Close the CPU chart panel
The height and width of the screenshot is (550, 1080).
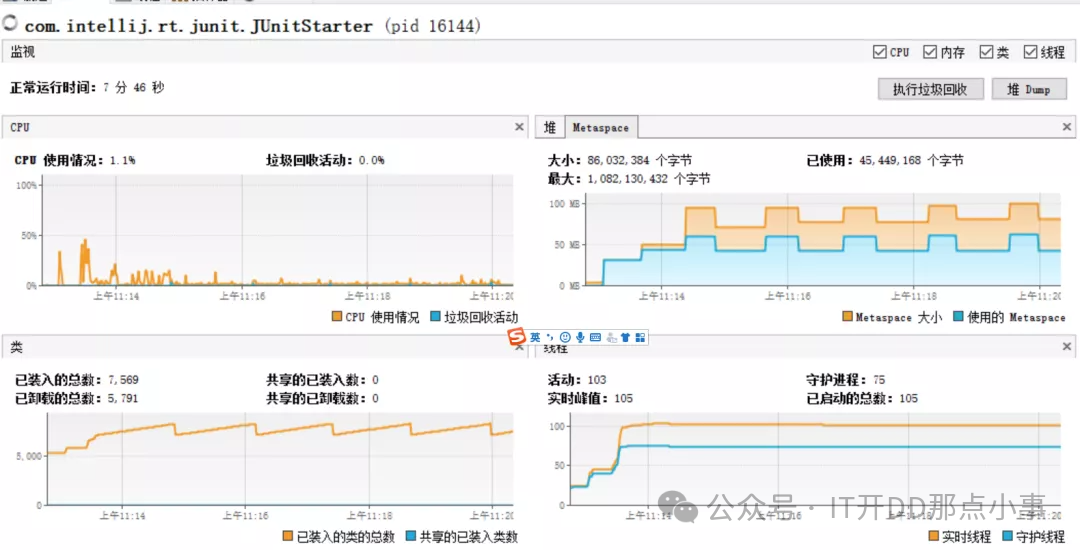coord(519,127)
